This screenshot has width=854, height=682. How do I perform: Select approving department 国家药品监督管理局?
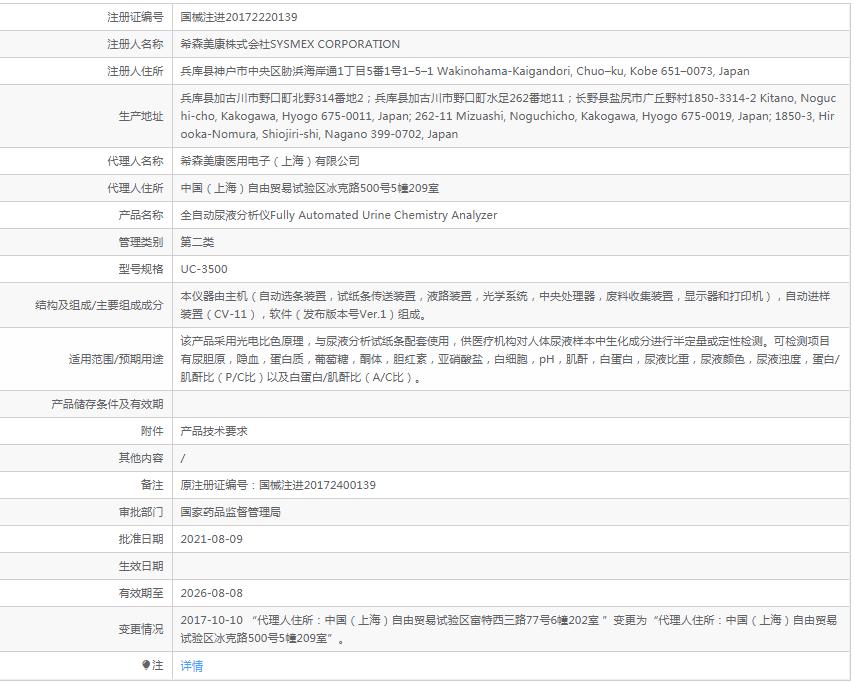(x=231, y=512)
